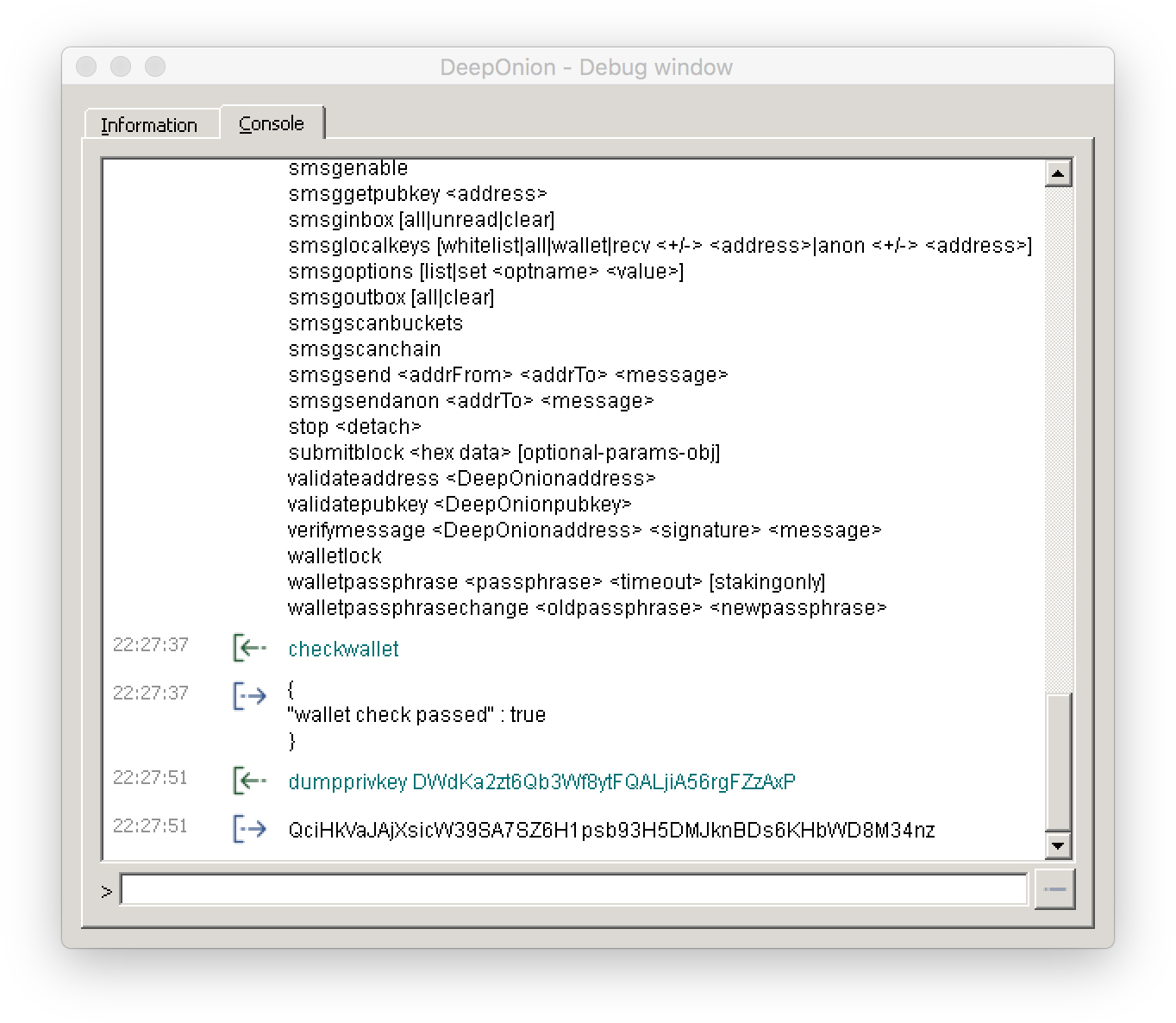
Task: Click the console scrollbar thumb
Action: click(1058, 762)
